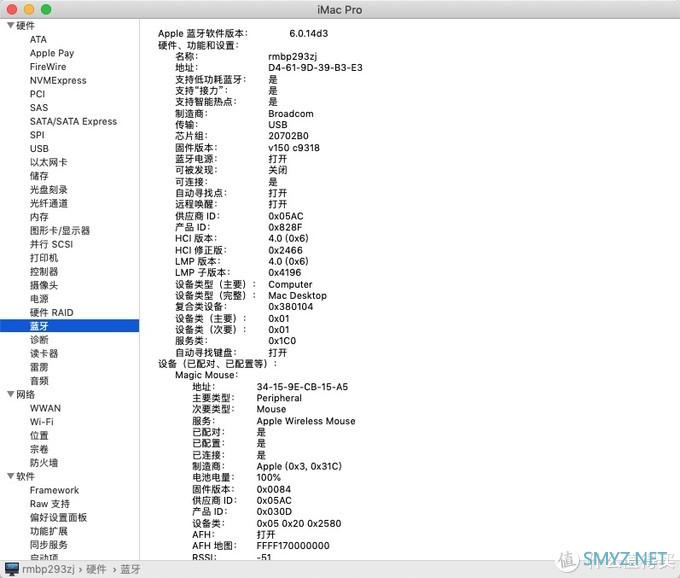
Task: Select ATA in the sidebar
Action: pyautogui.click(x=38, y=39)
